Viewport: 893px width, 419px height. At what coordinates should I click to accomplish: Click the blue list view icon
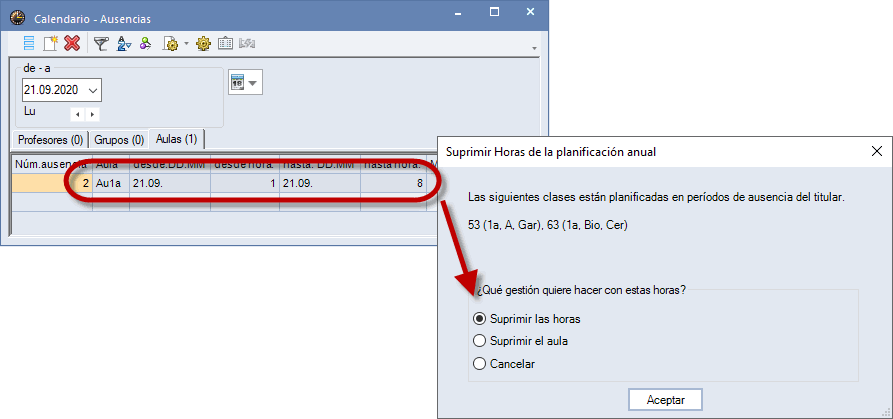(x=29, y=43)
